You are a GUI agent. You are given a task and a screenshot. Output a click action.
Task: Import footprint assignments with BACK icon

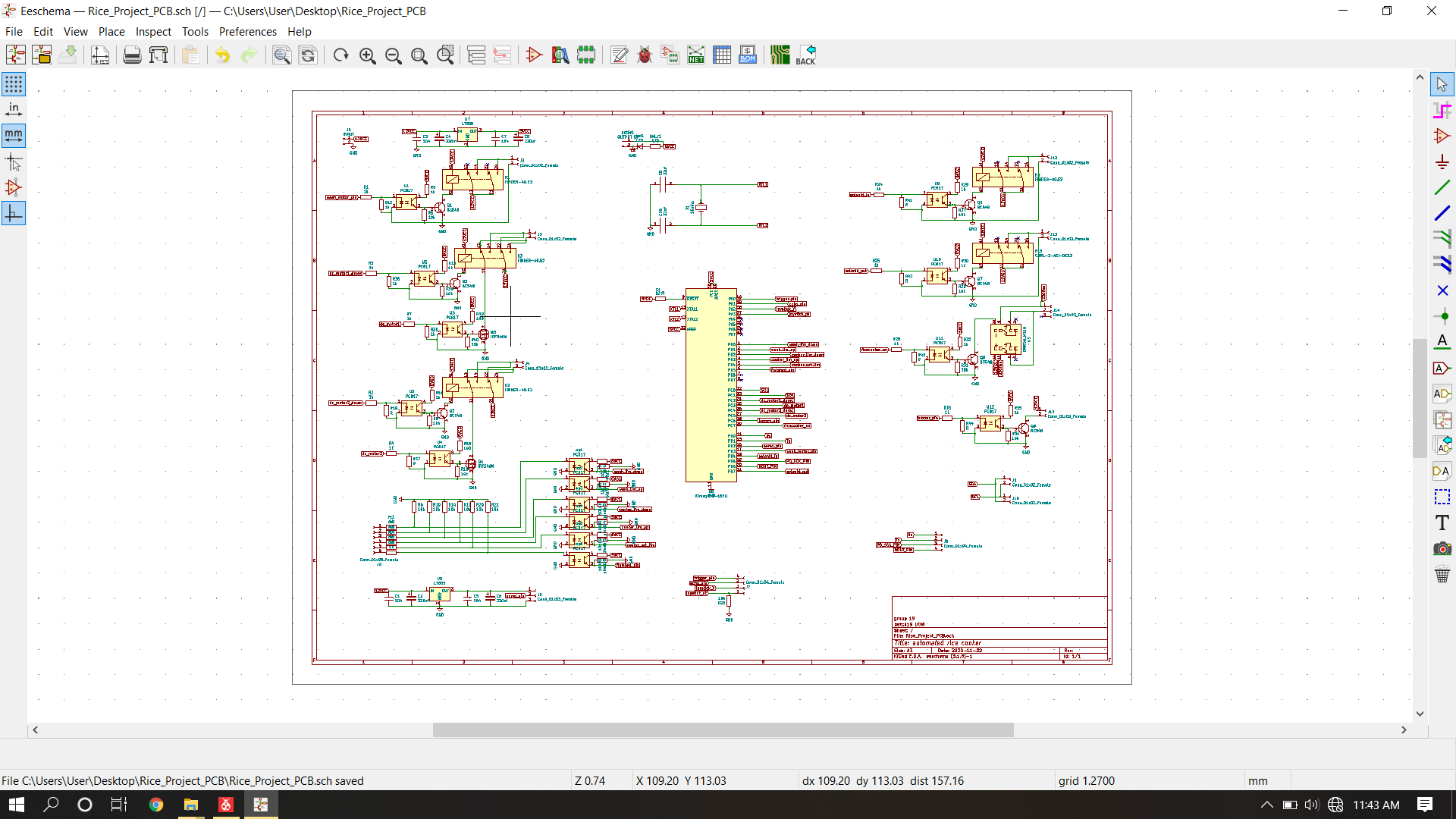(805, 55)
